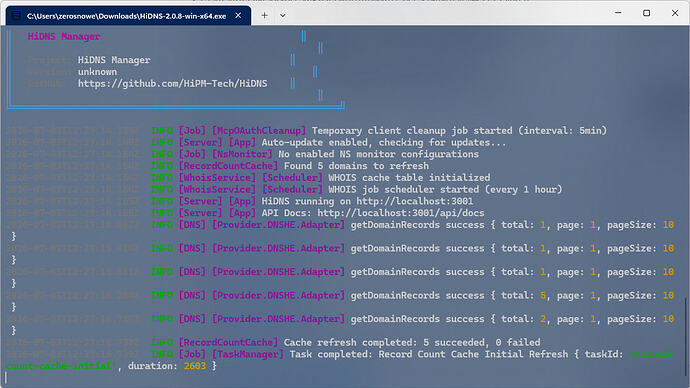The image size is (690, 388).
Task: Maximize the terminal window
Action: [x=646, y=13]
